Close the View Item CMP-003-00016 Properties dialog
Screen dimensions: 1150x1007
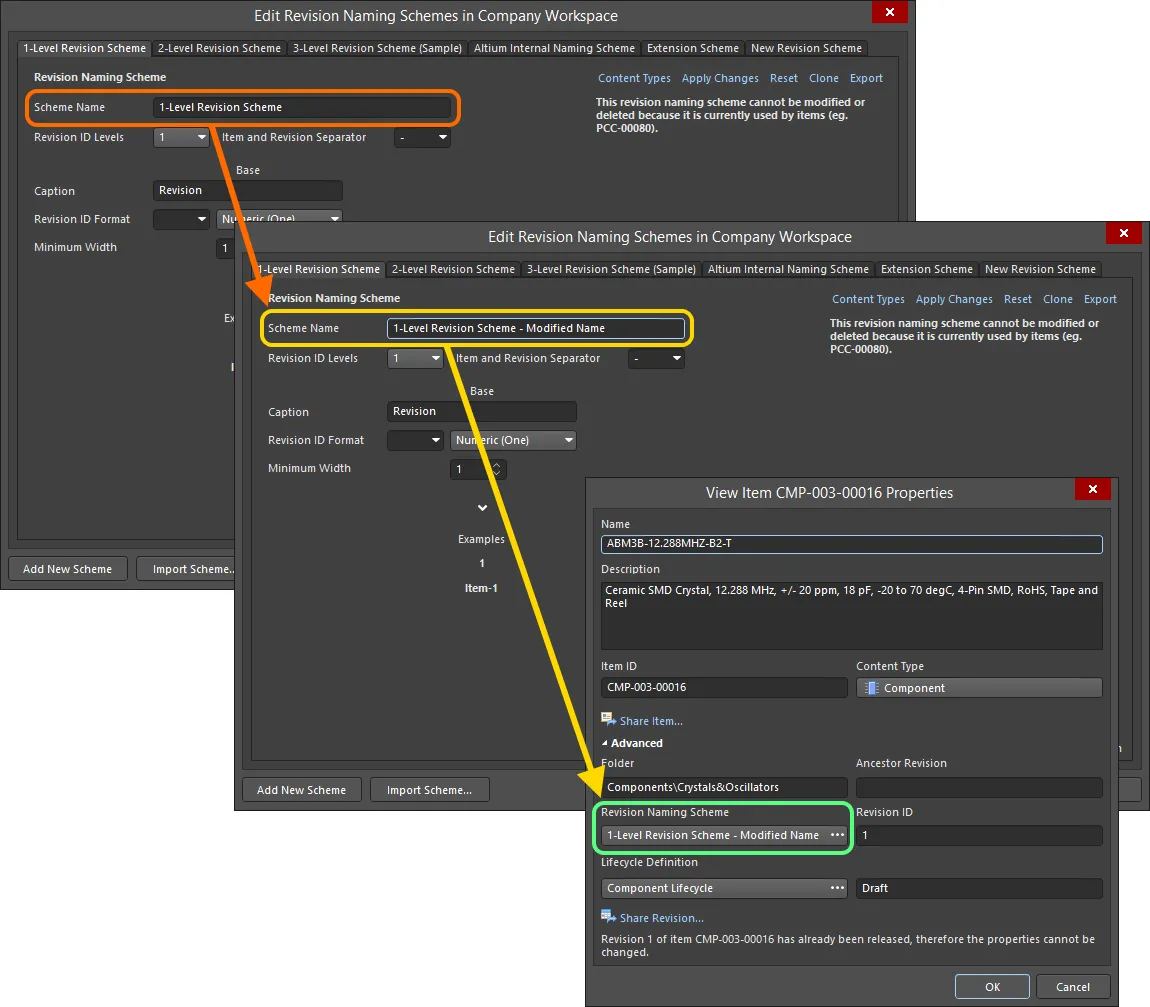1093,489
